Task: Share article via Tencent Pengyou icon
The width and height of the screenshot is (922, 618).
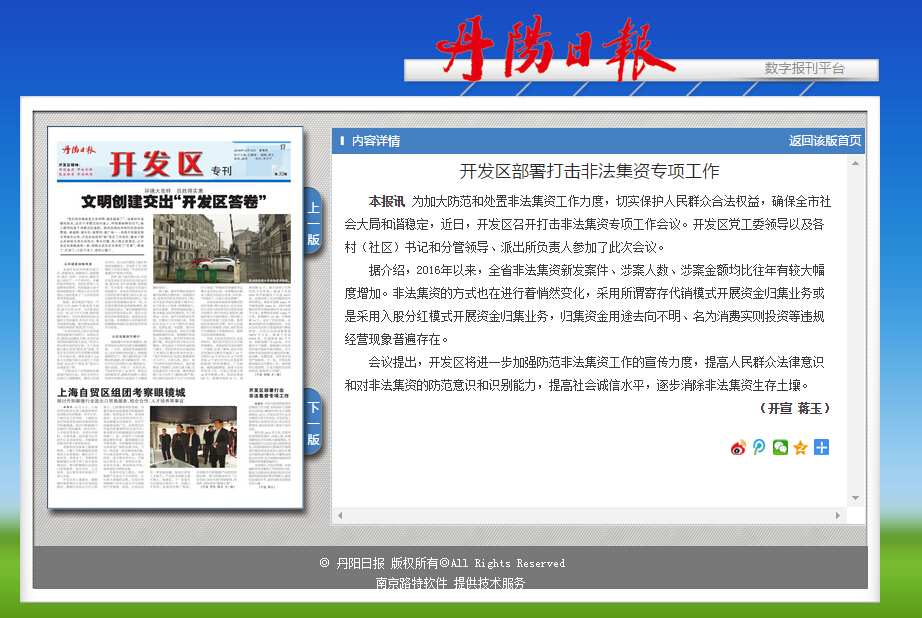Action: pyautogui.click(x=759, y=447)
